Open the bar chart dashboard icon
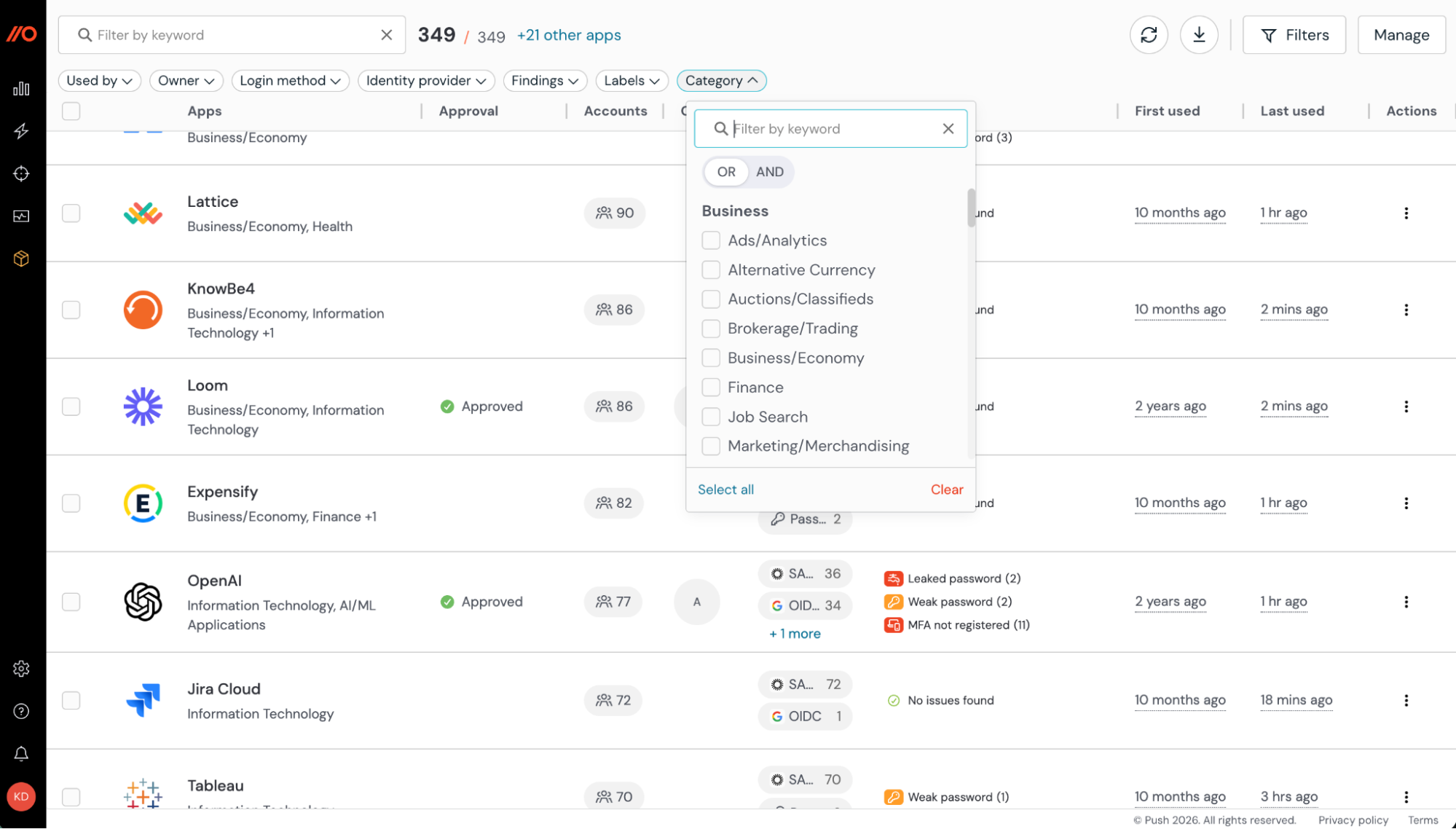 pyautogui.click(x=21, y=88)
